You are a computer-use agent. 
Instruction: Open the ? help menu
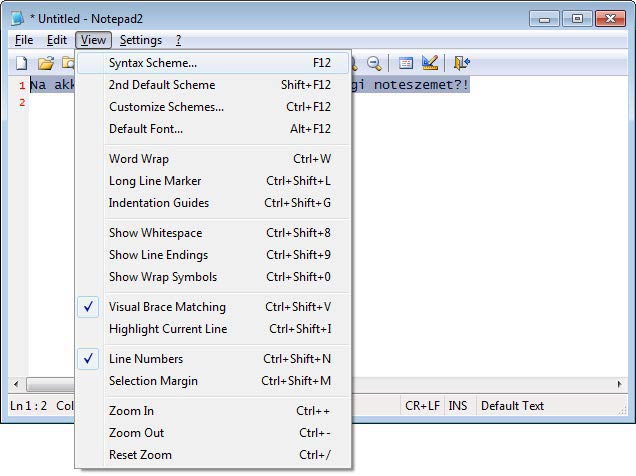point(178,40)
